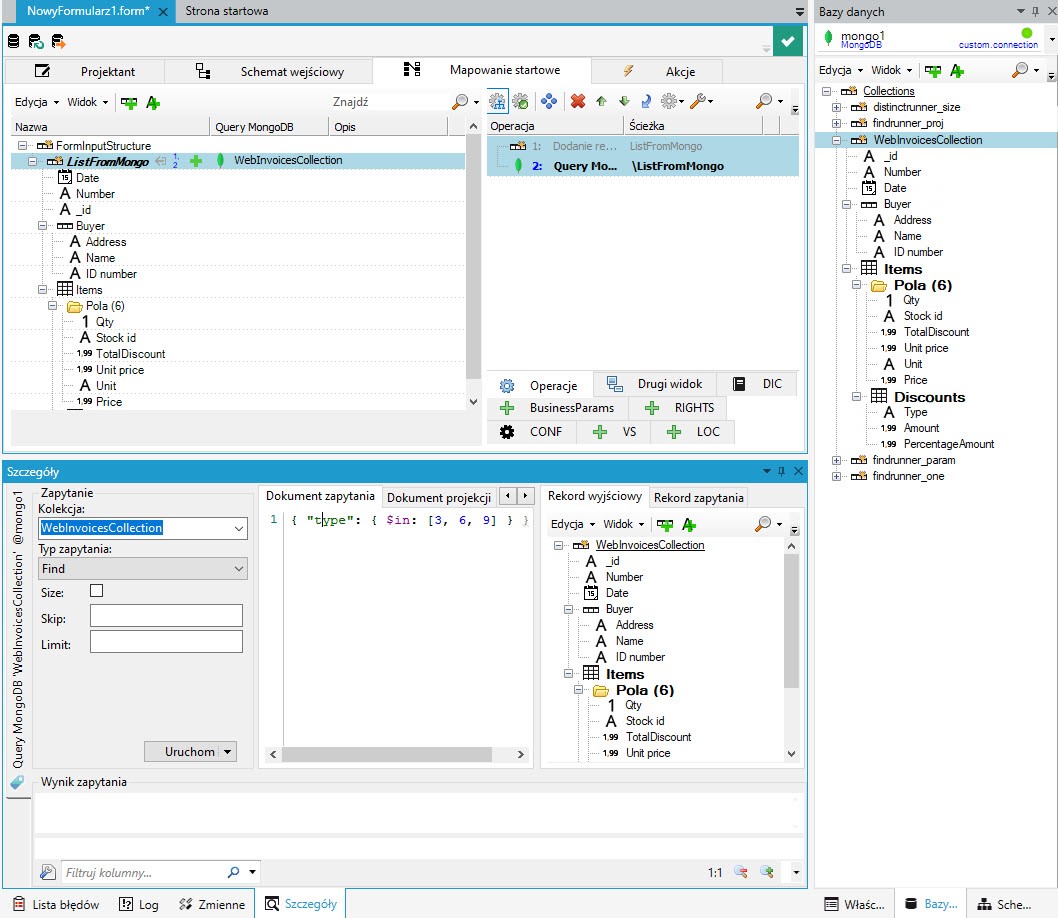Screen dimensions: 1058x918
Task: Click the blue curved arrow icon in operations toolbar
Action: (x=646, y=101)
